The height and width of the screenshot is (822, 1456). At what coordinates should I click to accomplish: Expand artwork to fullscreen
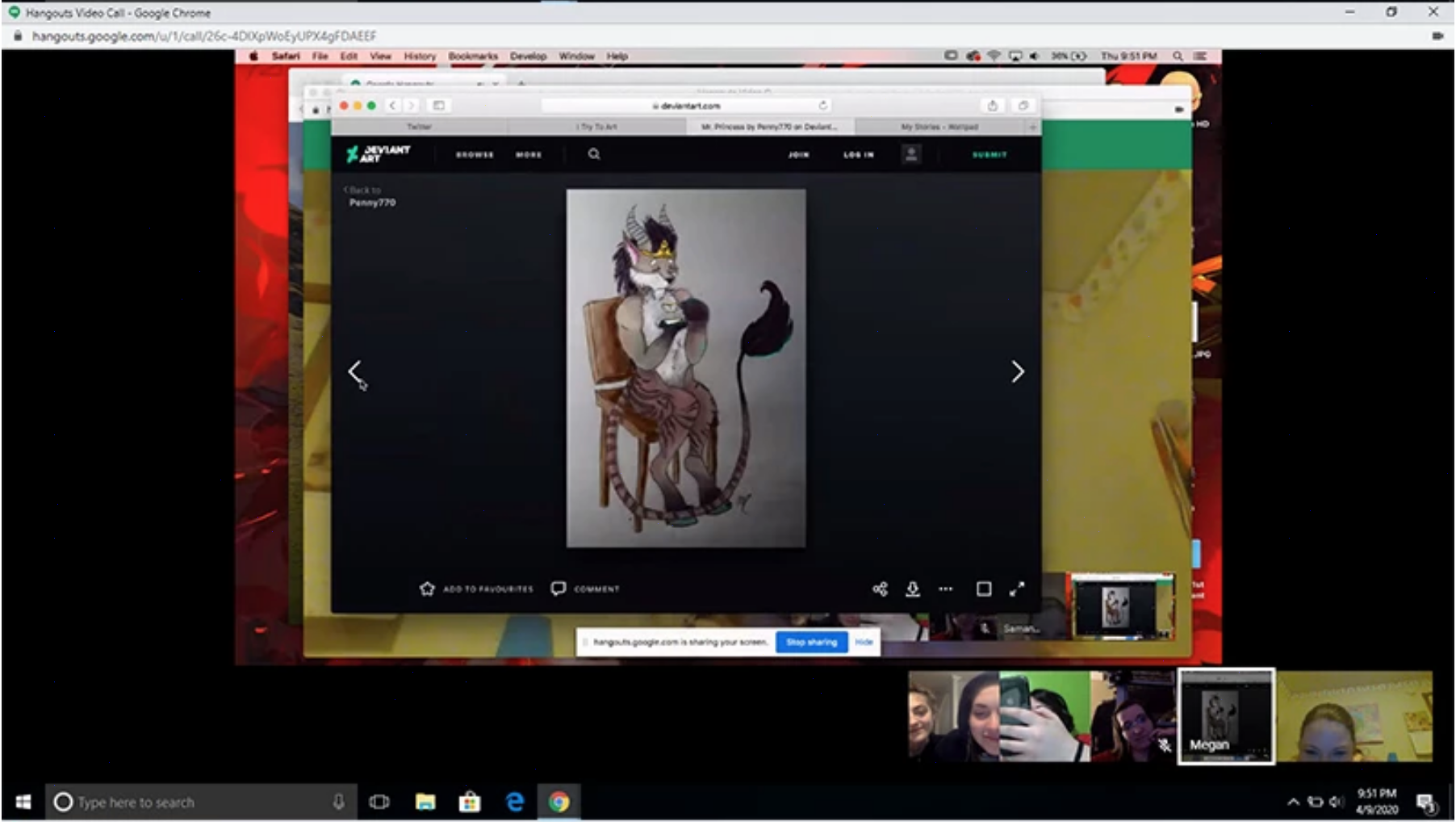pos(1017,589)
